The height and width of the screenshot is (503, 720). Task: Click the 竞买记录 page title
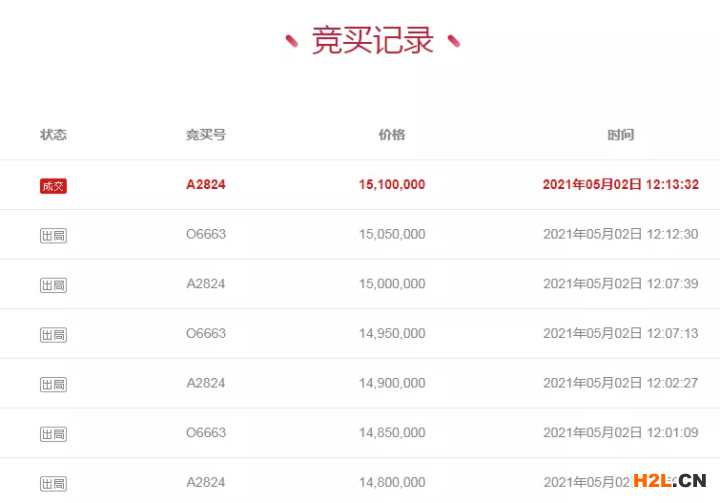coord(373,41)
